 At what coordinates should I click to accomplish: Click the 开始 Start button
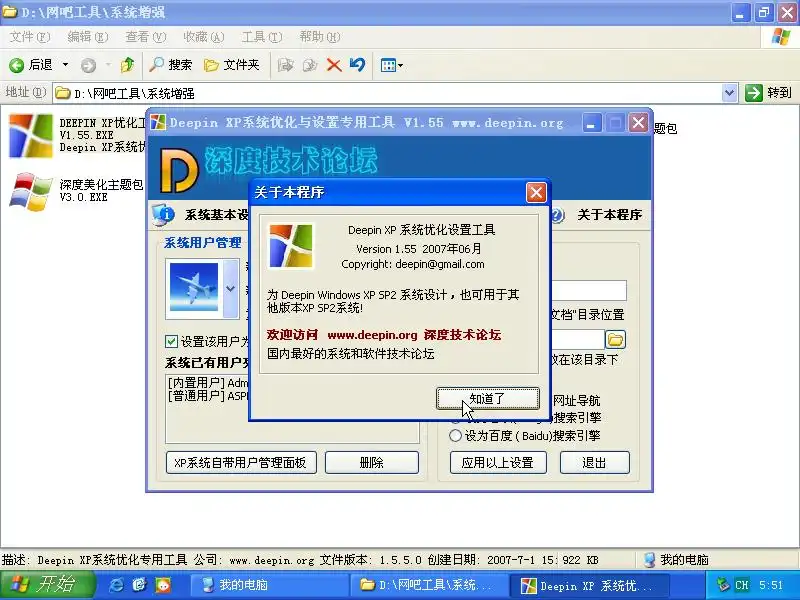(x=47, y=585)
